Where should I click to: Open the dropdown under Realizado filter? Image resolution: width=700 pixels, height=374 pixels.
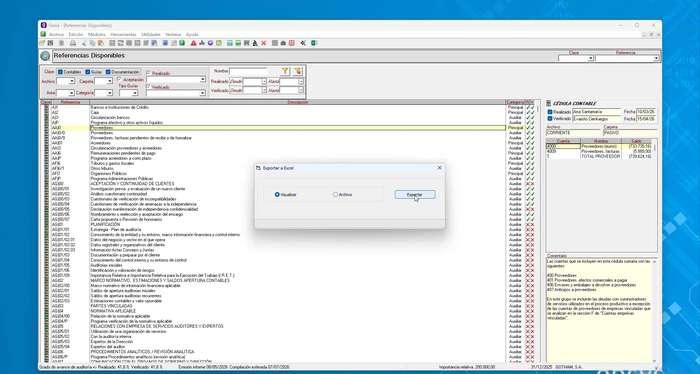203,79
